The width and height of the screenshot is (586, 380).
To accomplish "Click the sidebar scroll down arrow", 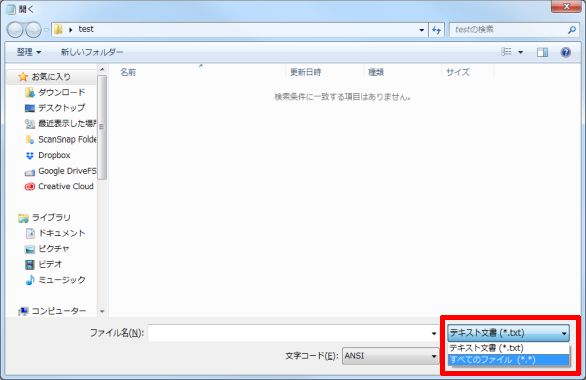I will pos(102,311).
